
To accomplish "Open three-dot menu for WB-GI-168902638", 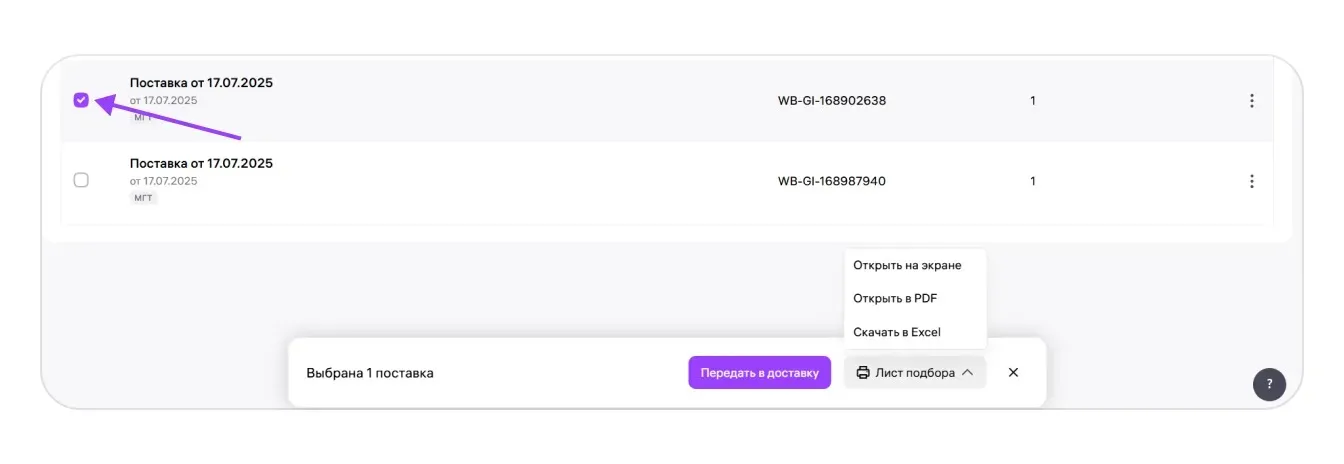I will coord(1251,101).
